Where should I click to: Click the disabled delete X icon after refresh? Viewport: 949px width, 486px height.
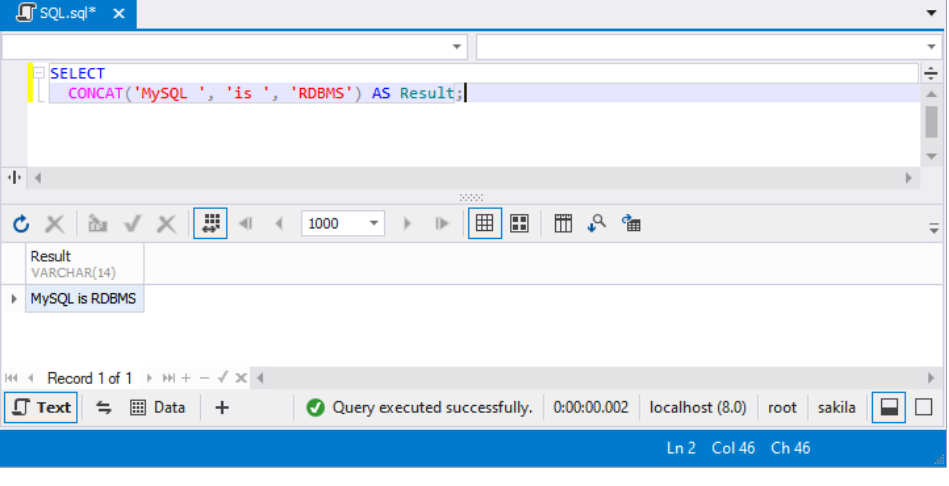54,224
